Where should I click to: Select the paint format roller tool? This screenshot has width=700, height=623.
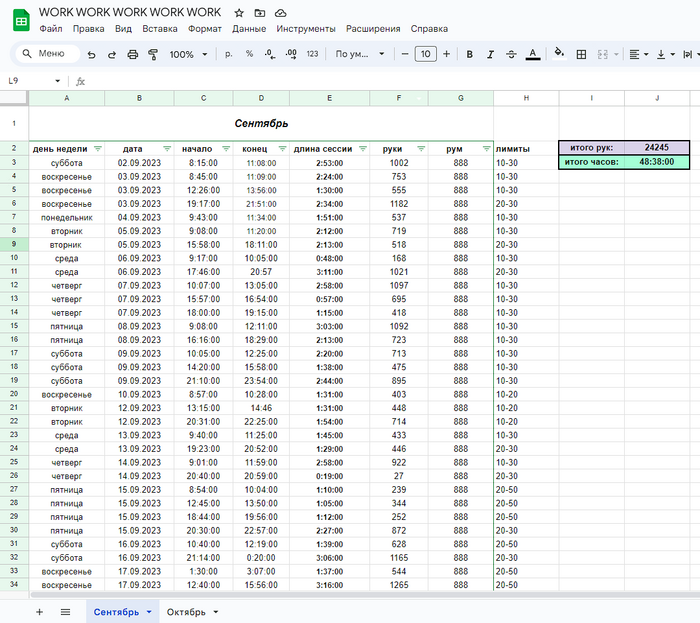coord(152,54)
